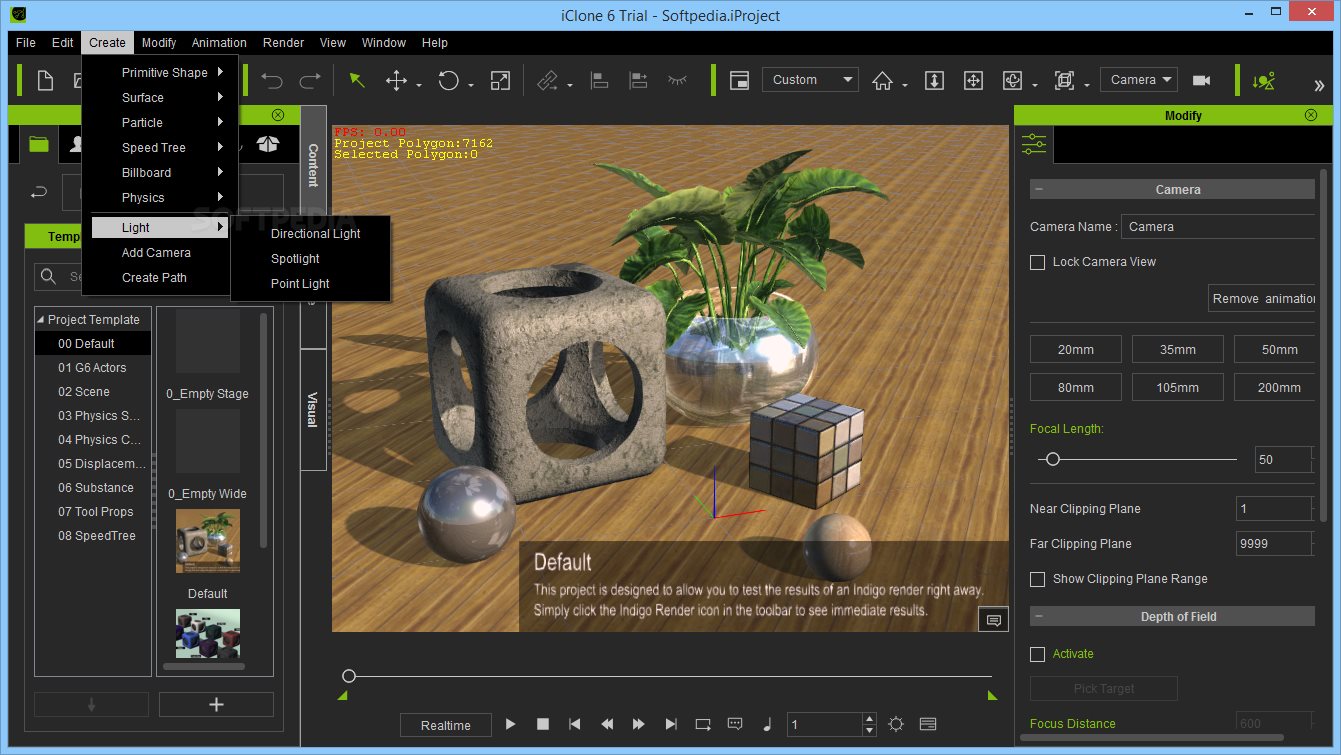Open the Render menu
This screenshot has width=1341, height=755.
[283, 43]
